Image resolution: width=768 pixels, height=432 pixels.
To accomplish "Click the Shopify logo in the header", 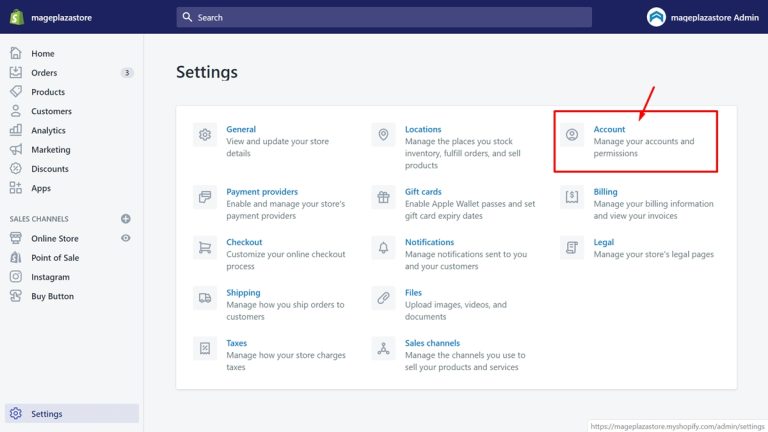I will coord(17,17).
